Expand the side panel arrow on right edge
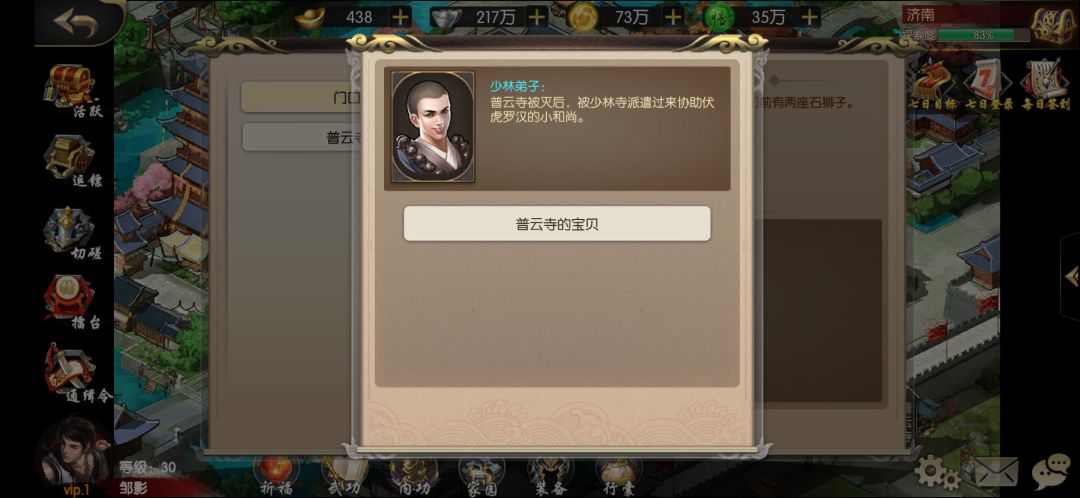1080x498 pixels. click(1072, 277)
